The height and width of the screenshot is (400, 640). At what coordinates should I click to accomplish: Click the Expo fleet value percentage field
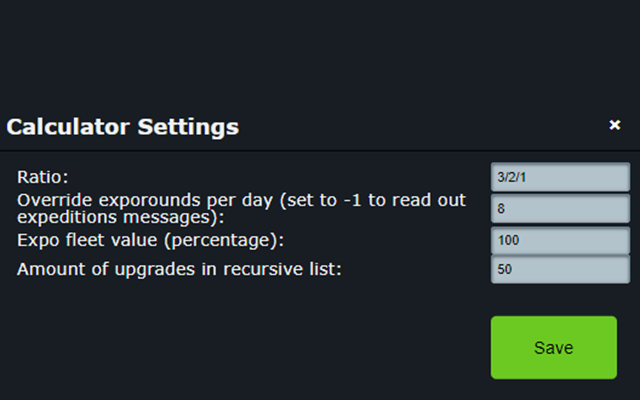pos(560,240)
